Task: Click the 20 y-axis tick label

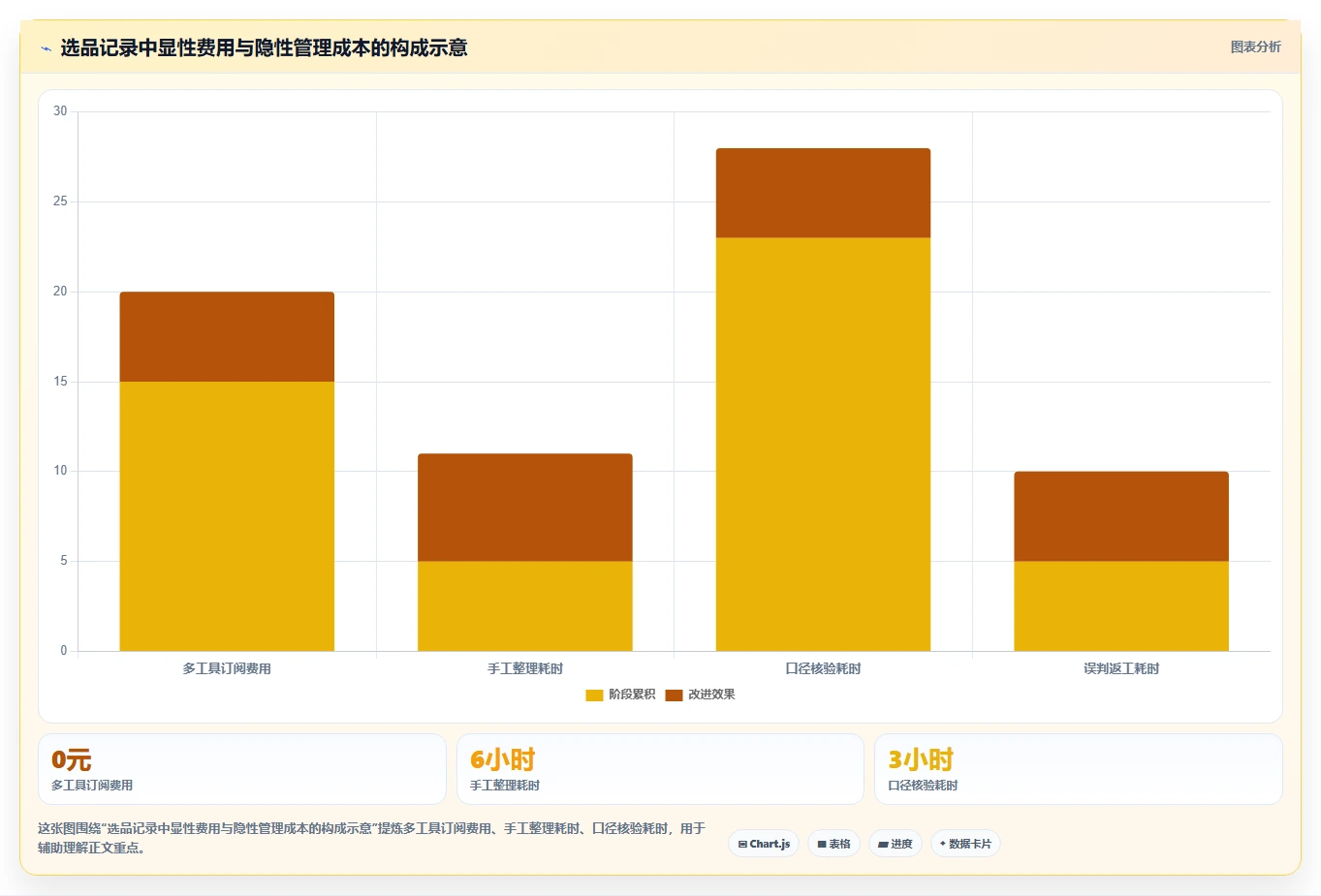Action: pos(60,292)
